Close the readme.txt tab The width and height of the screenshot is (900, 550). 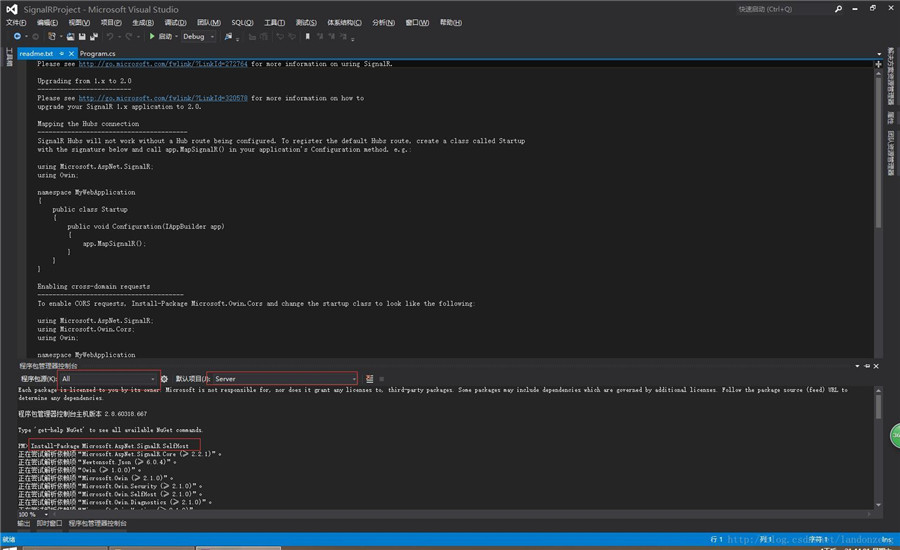click(71, 53)
